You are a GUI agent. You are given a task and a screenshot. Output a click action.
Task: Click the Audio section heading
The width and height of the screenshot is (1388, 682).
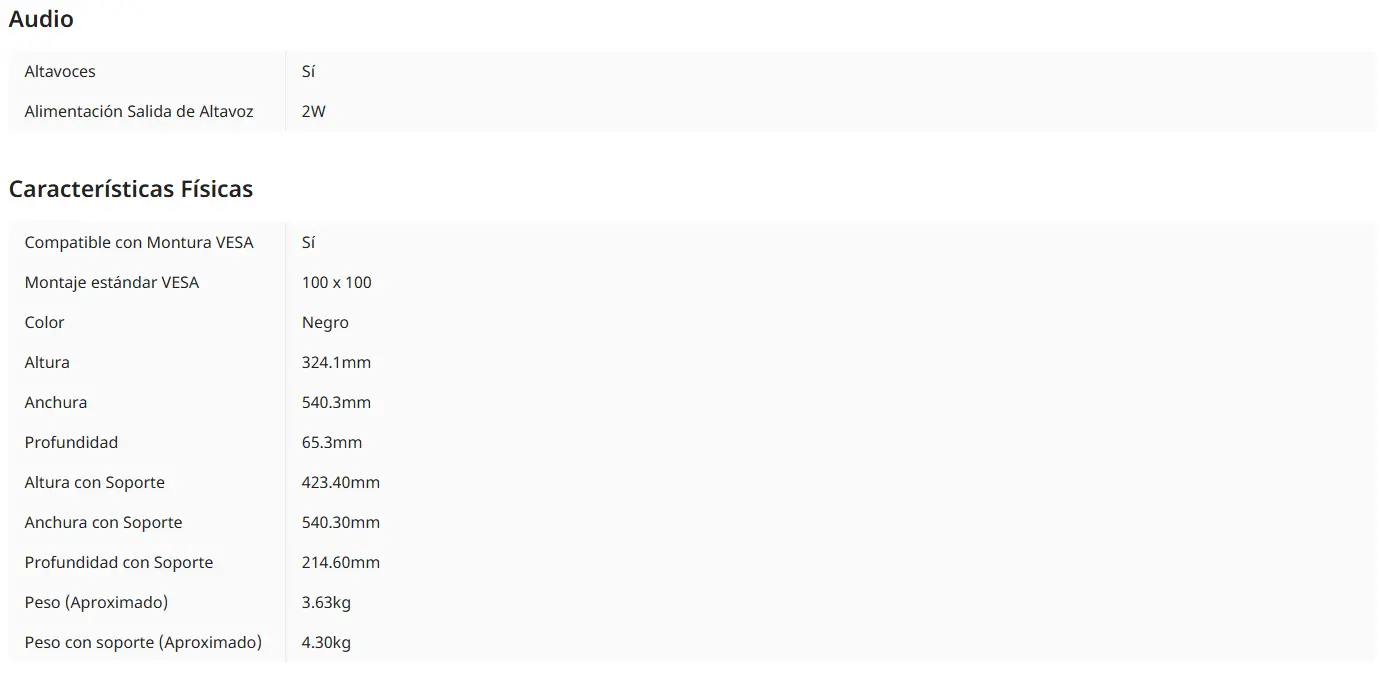tap(41, 19)
